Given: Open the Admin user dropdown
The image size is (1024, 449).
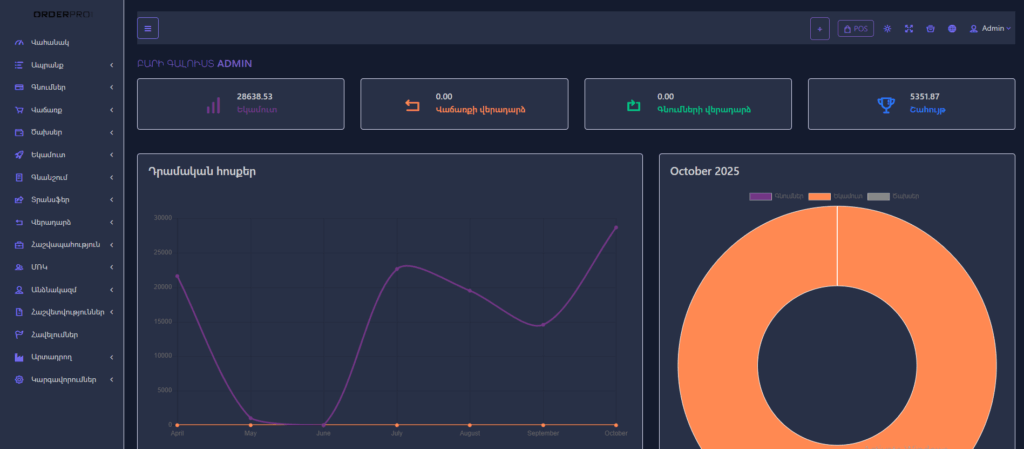Looking at the screenshot, I should click(990, 29).
